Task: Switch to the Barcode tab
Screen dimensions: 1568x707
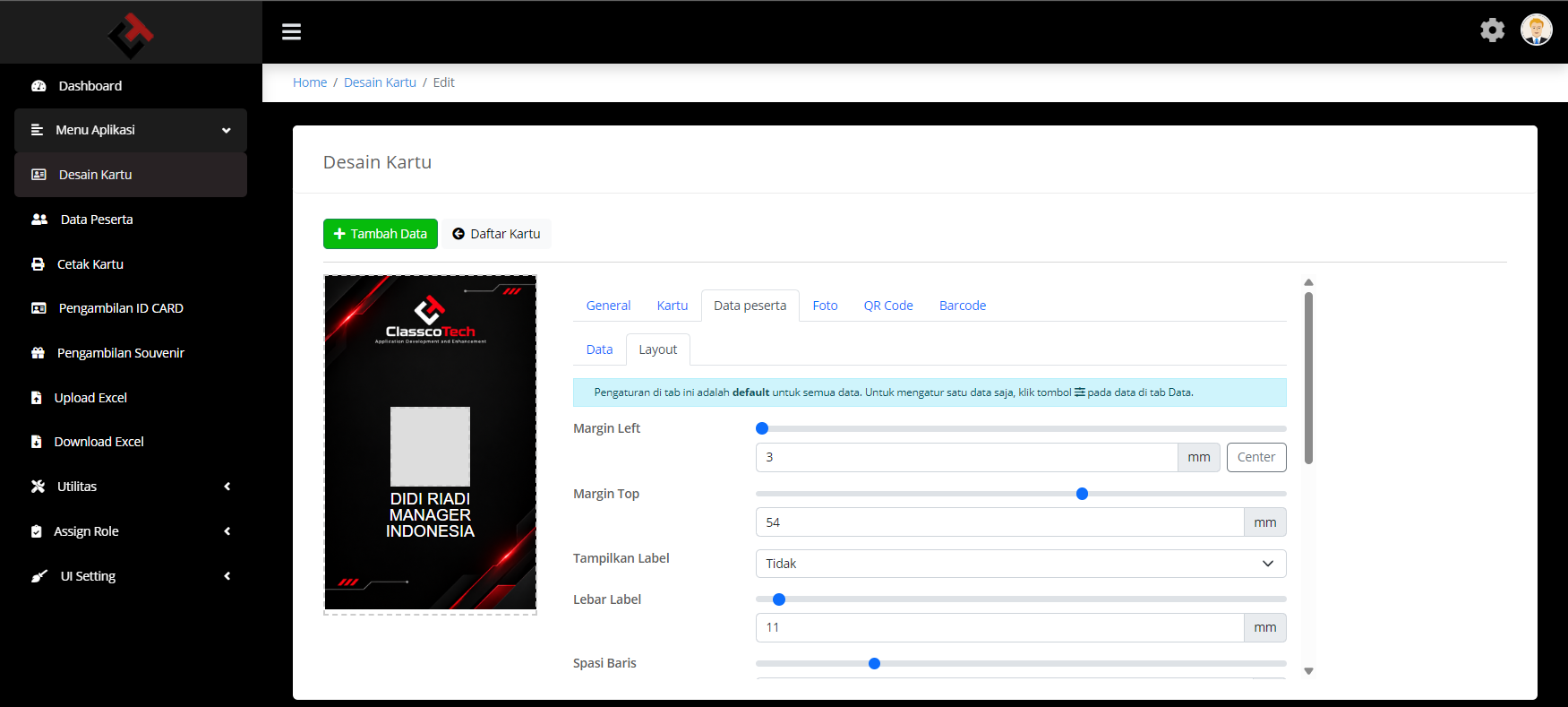Action: click(x=963, y=306)
